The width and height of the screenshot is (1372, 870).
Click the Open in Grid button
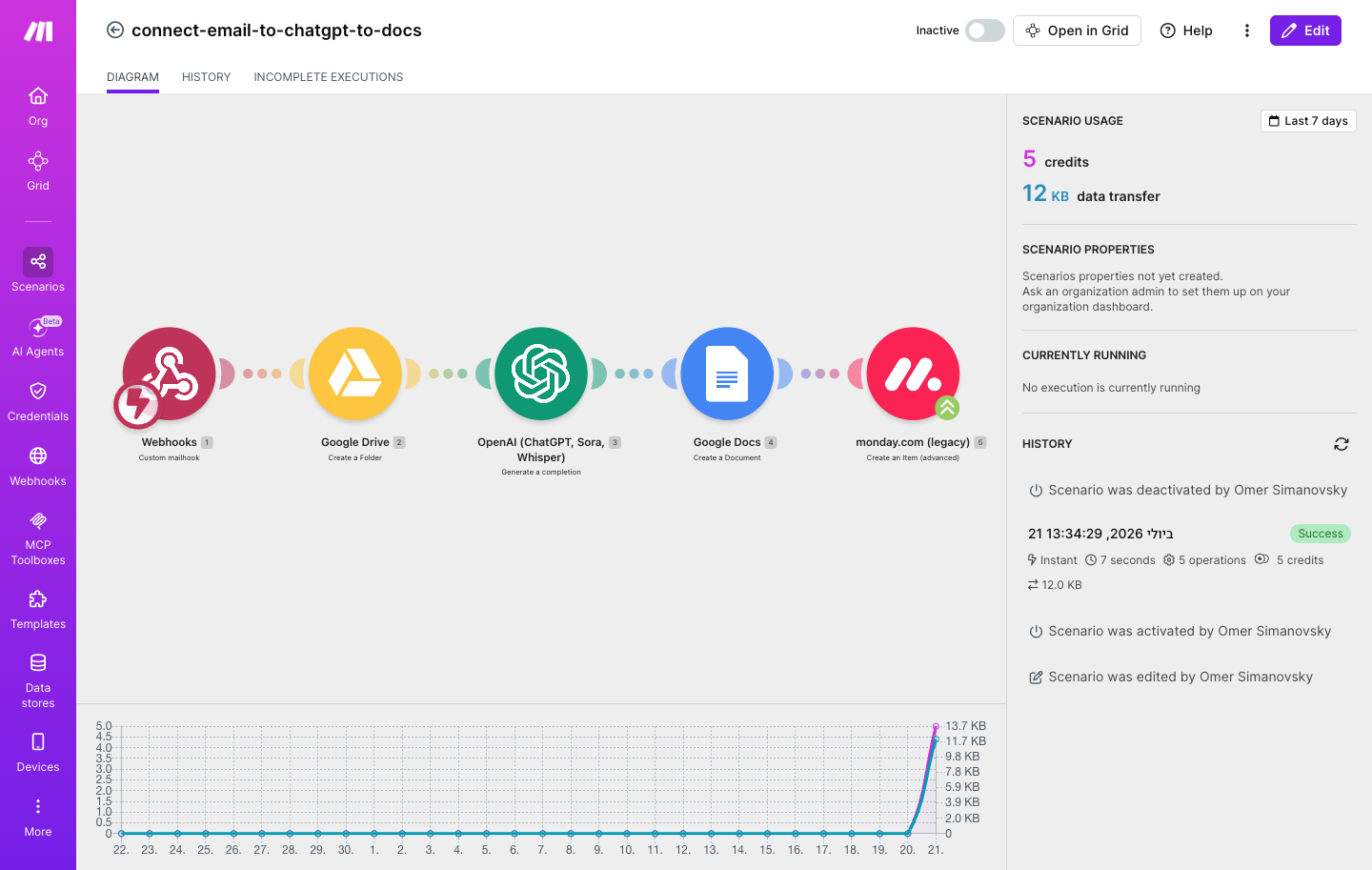pos(1077,30)
